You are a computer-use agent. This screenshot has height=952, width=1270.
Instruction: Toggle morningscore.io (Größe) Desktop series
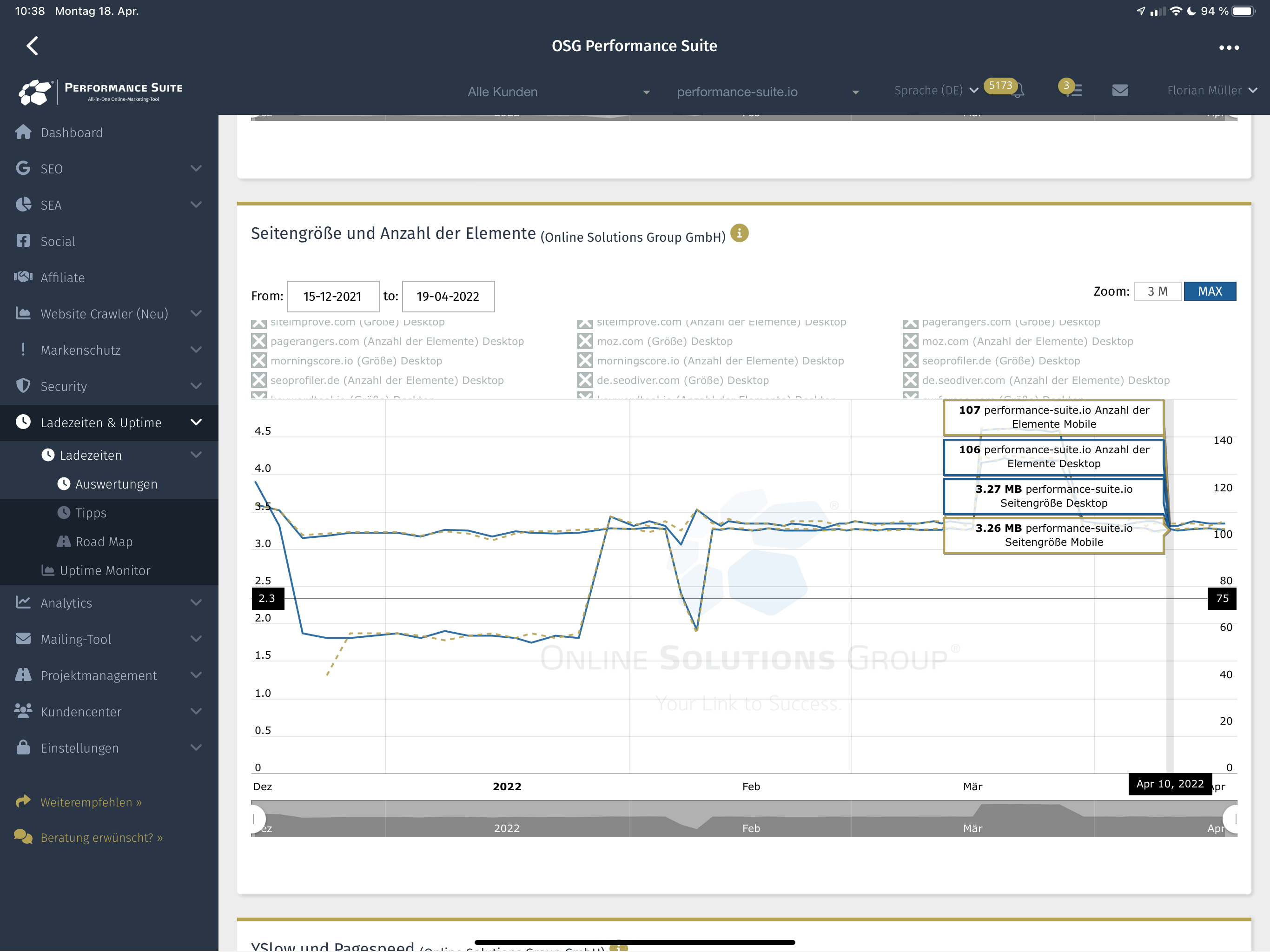[x=259, y=361]
